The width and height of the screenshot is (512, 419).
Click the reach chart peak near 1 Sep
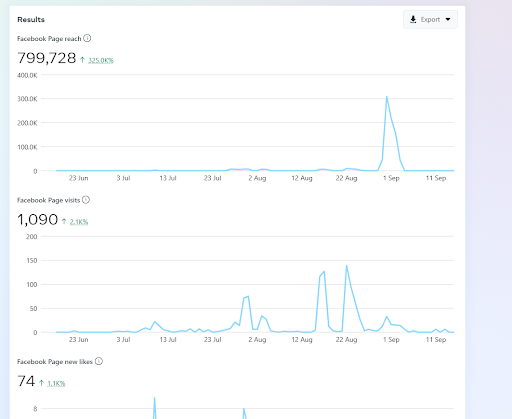[x=387, y=97]
